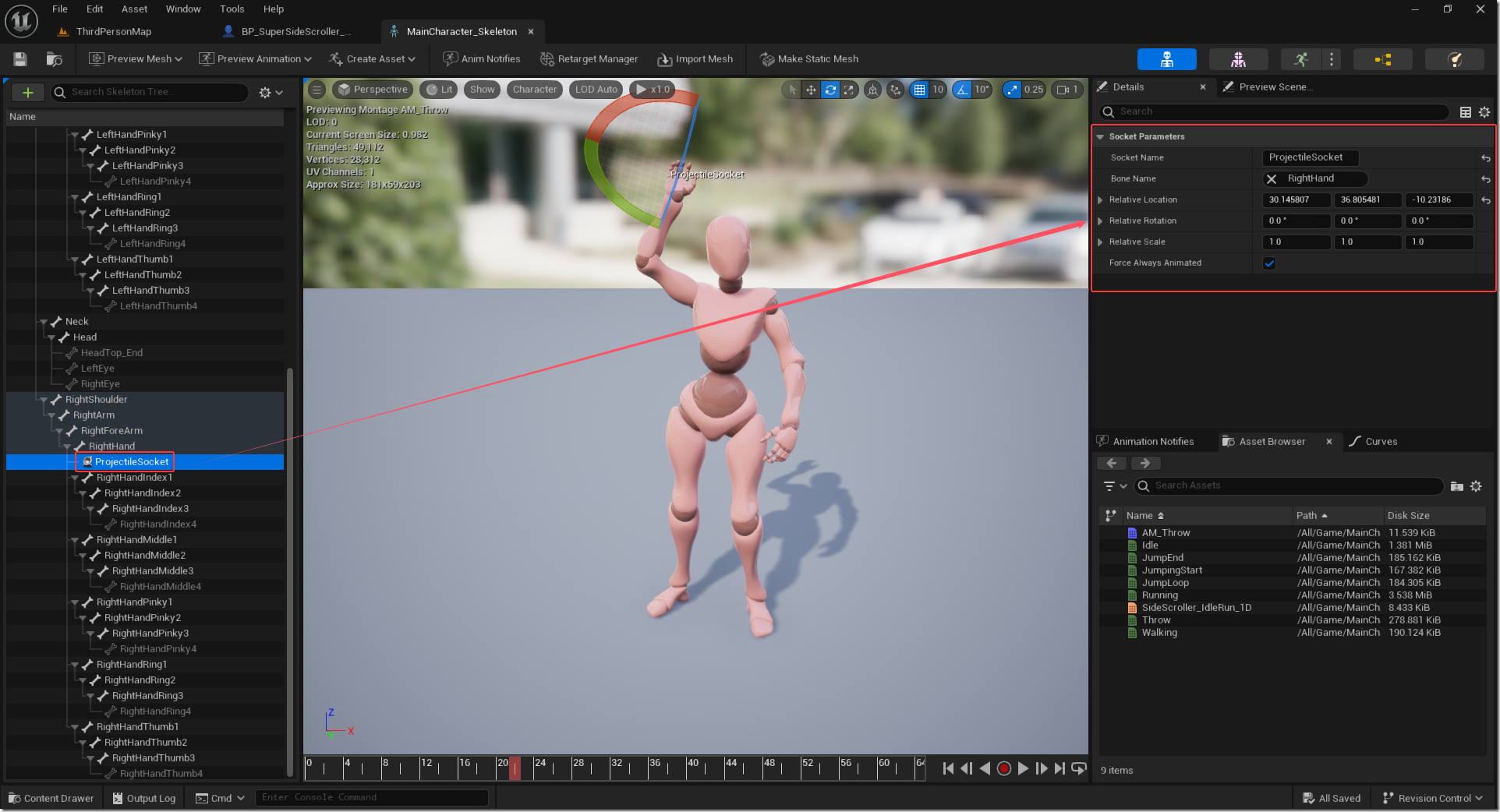Expand Relative Scale property
The height and width of the screenshot is (812, 1500).
click(x=1100, y=242)
